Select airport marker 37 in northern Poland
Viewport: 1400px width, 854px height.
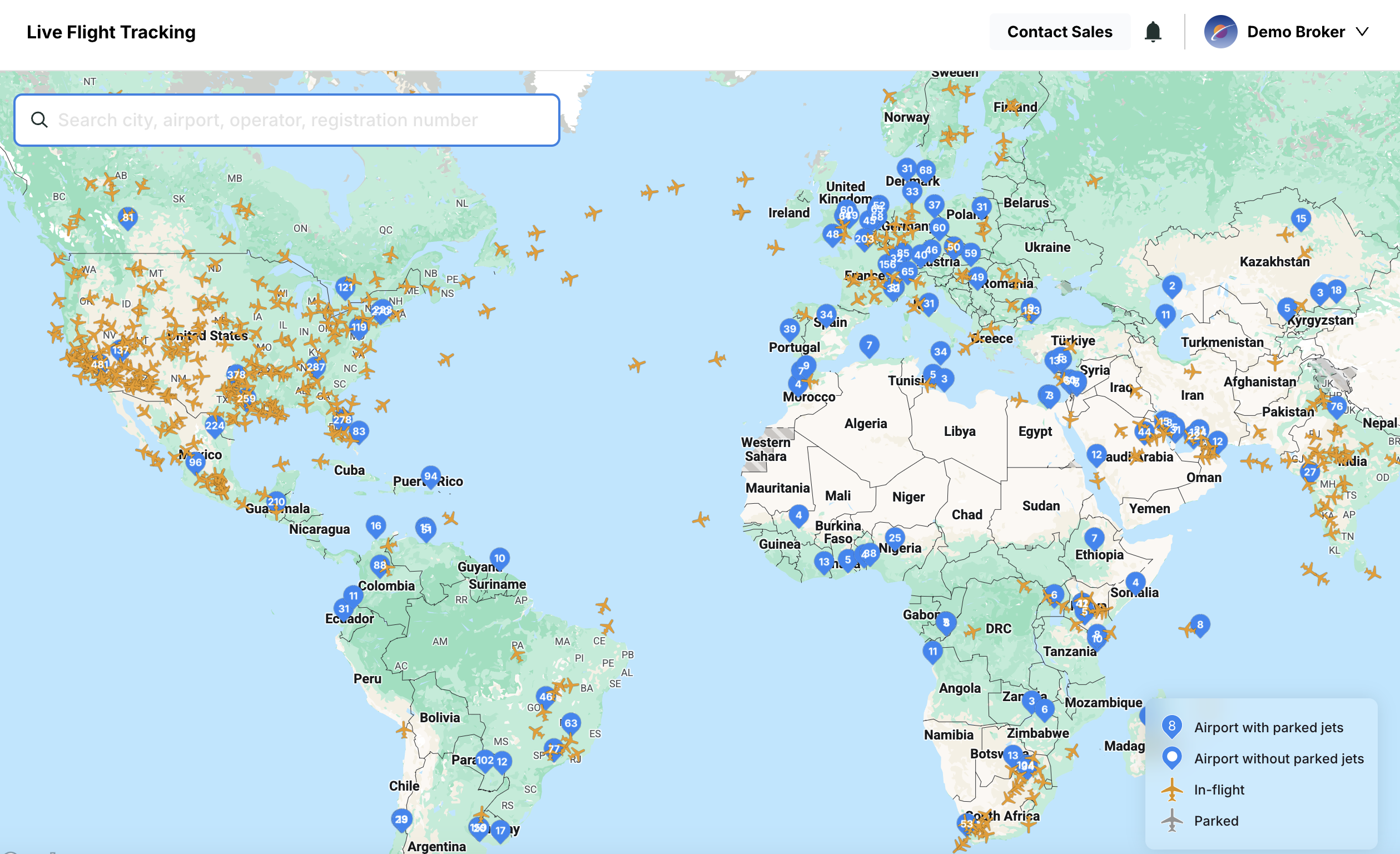pyautogui.click(x=934, y=206)
